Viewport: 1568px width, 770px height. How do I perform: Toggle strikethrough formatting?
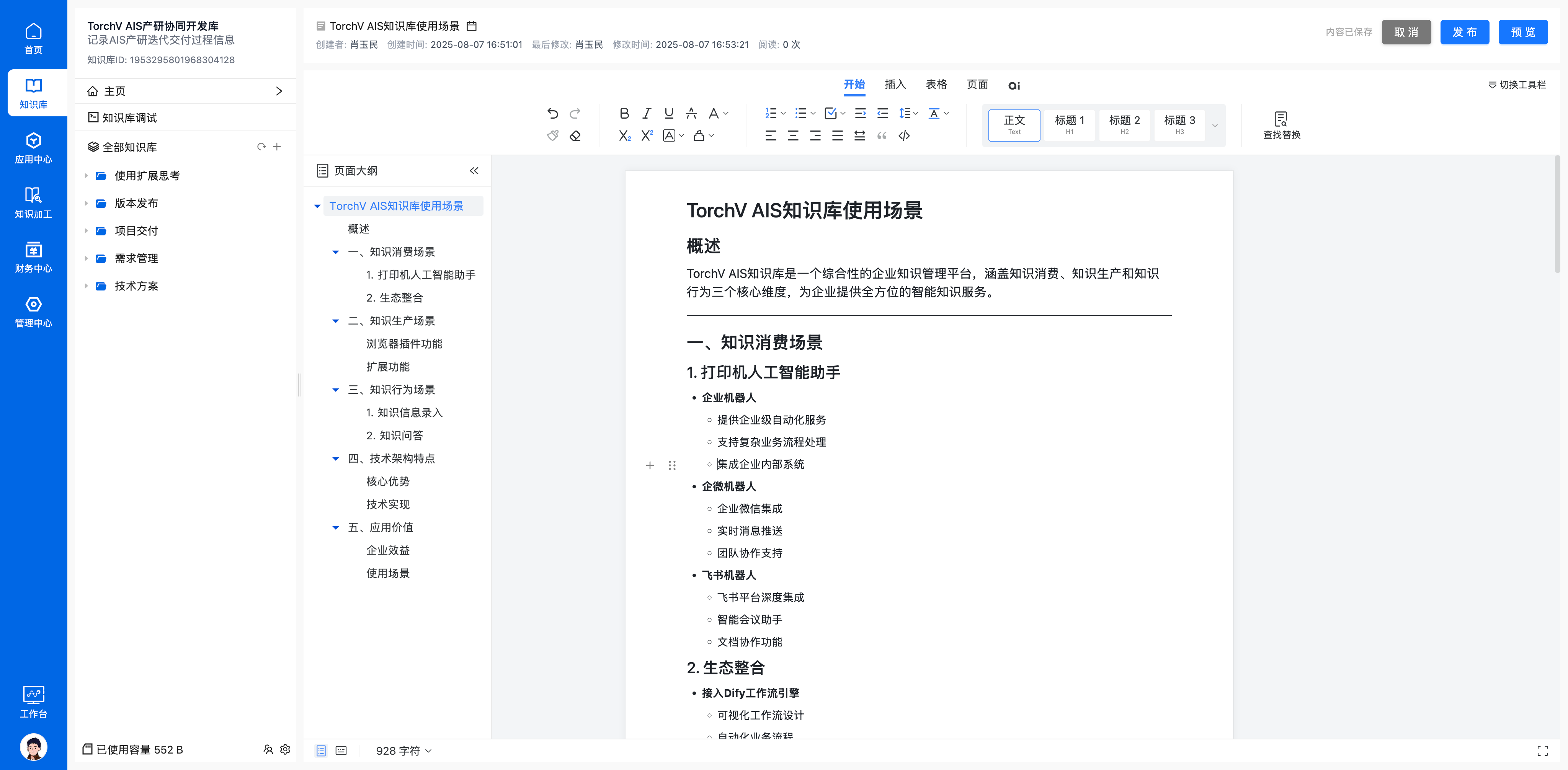[x=691, y=113]
